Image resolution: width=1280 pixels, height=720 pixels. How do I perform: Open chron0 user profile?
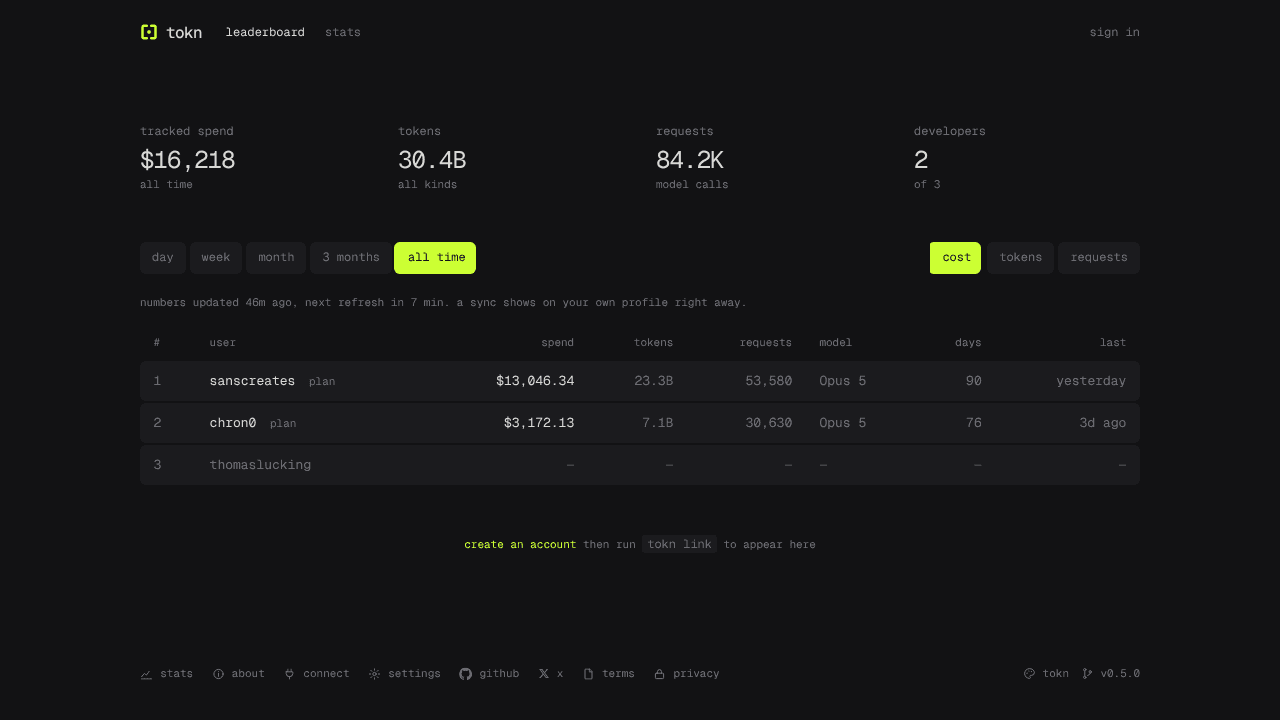point(233,423)
